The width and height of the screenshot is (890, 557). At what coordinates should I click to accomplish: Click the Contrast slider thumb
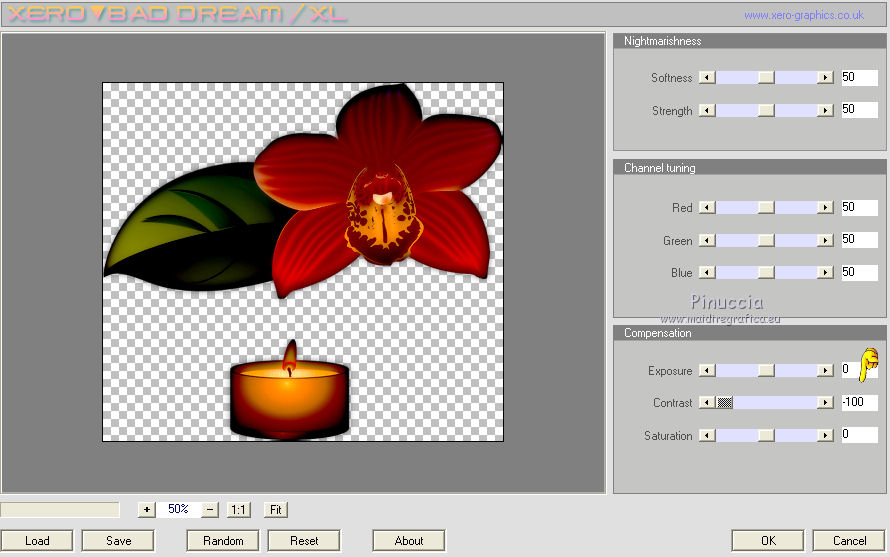[x=725, y=403]
